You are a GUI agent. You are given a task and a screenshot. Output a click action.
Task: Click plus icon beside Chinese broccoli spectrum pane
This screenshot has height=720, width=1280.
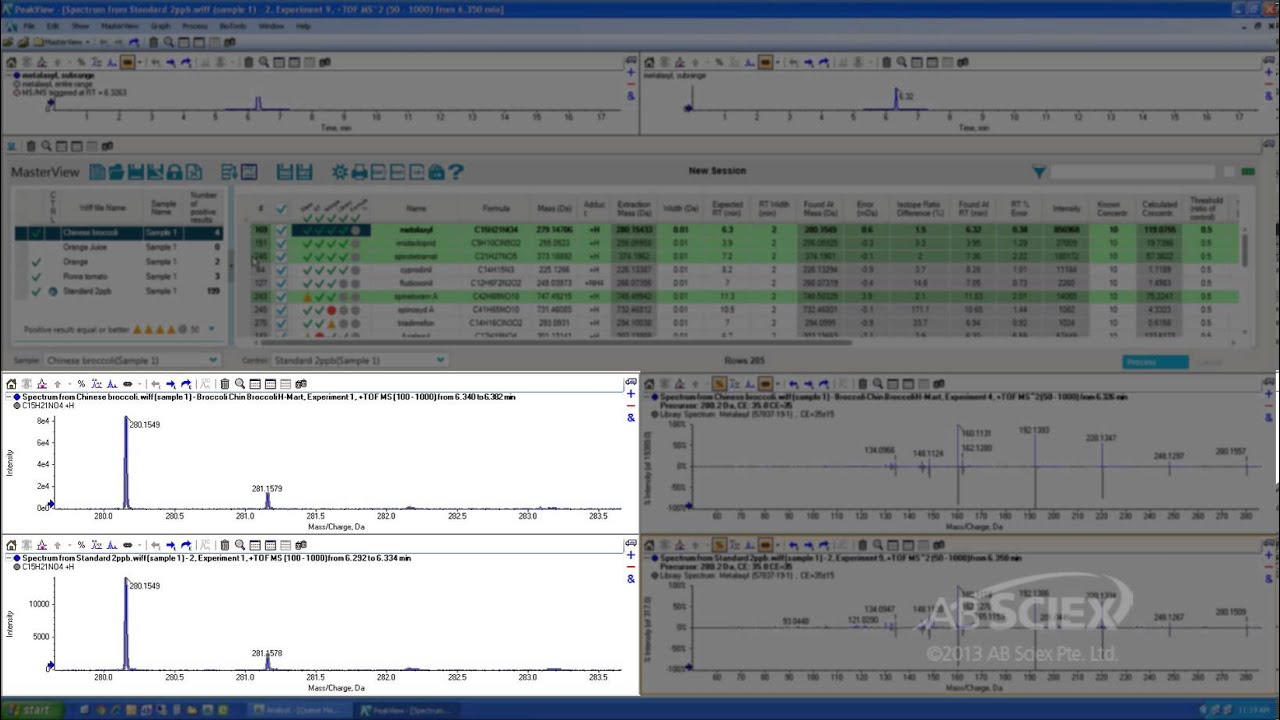[631, 394]
